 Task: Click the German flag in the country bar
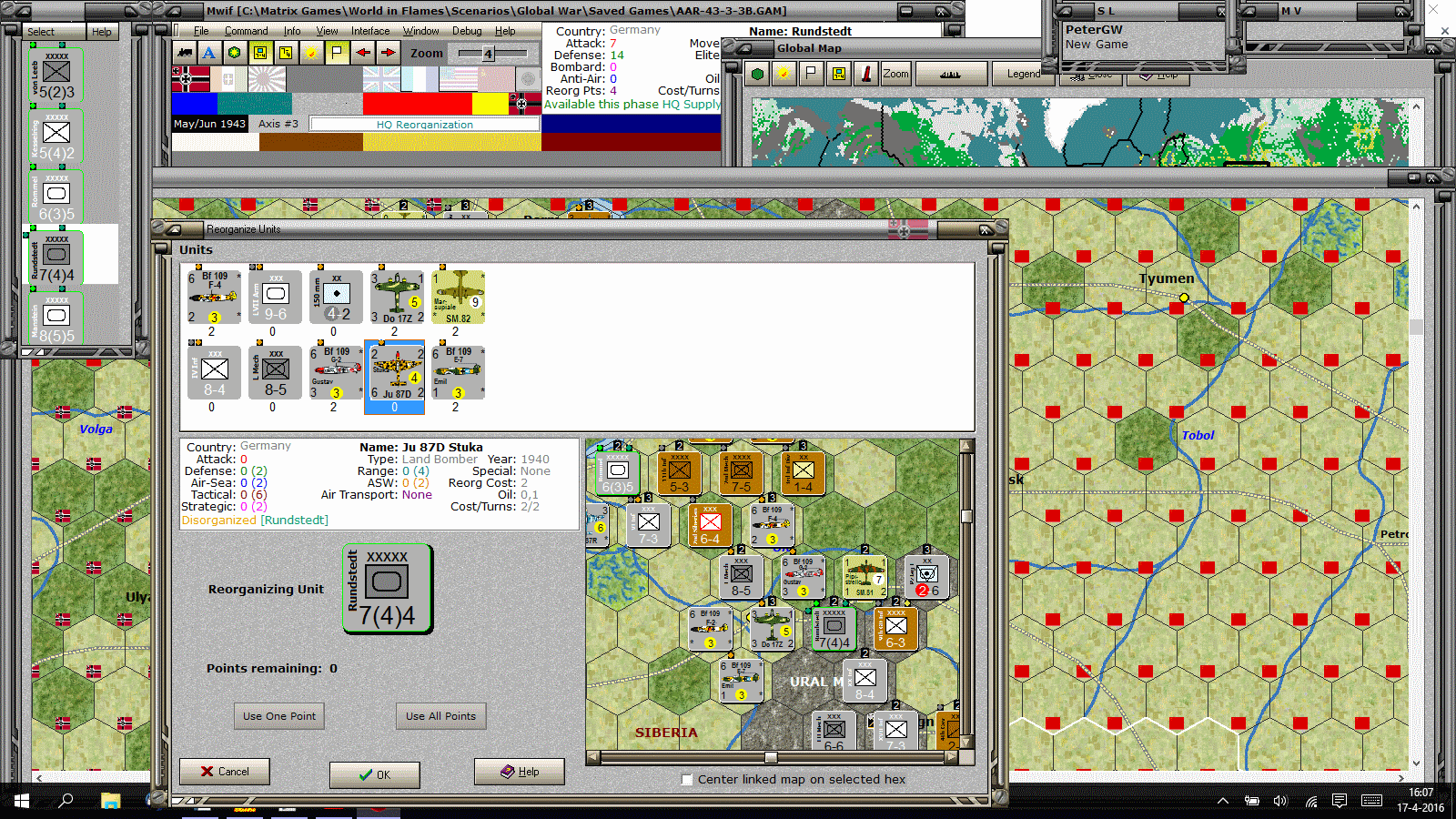pos(190,79)
